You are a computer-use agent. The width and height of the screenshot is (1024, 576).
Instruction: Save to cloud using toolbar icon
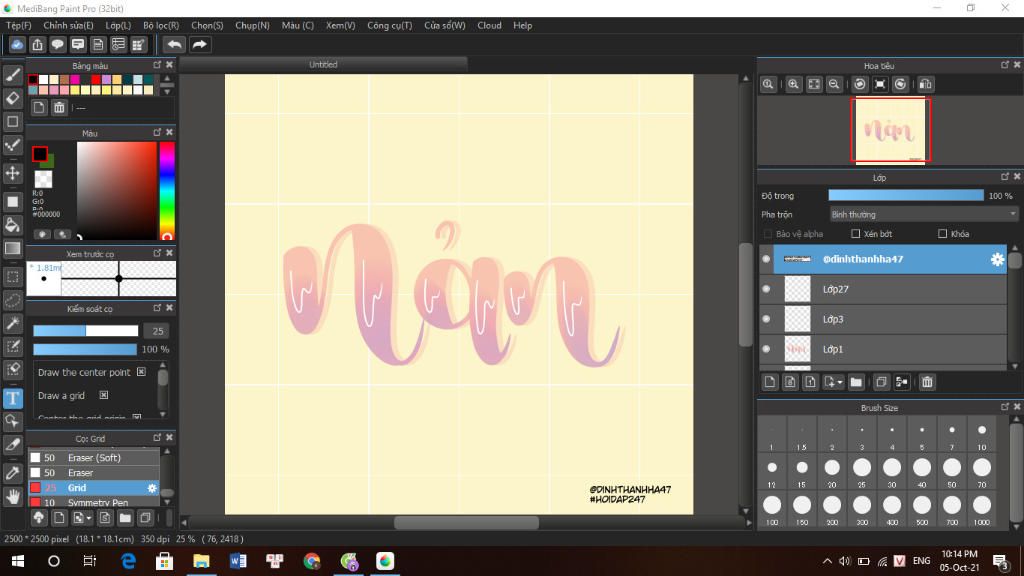[x=17, y=44]
